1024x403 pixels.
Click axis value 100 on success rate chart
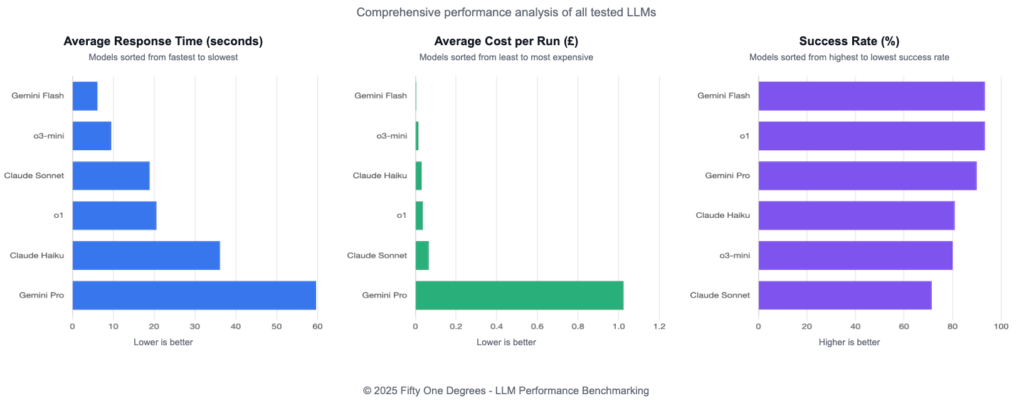[x=1001, y=325]
